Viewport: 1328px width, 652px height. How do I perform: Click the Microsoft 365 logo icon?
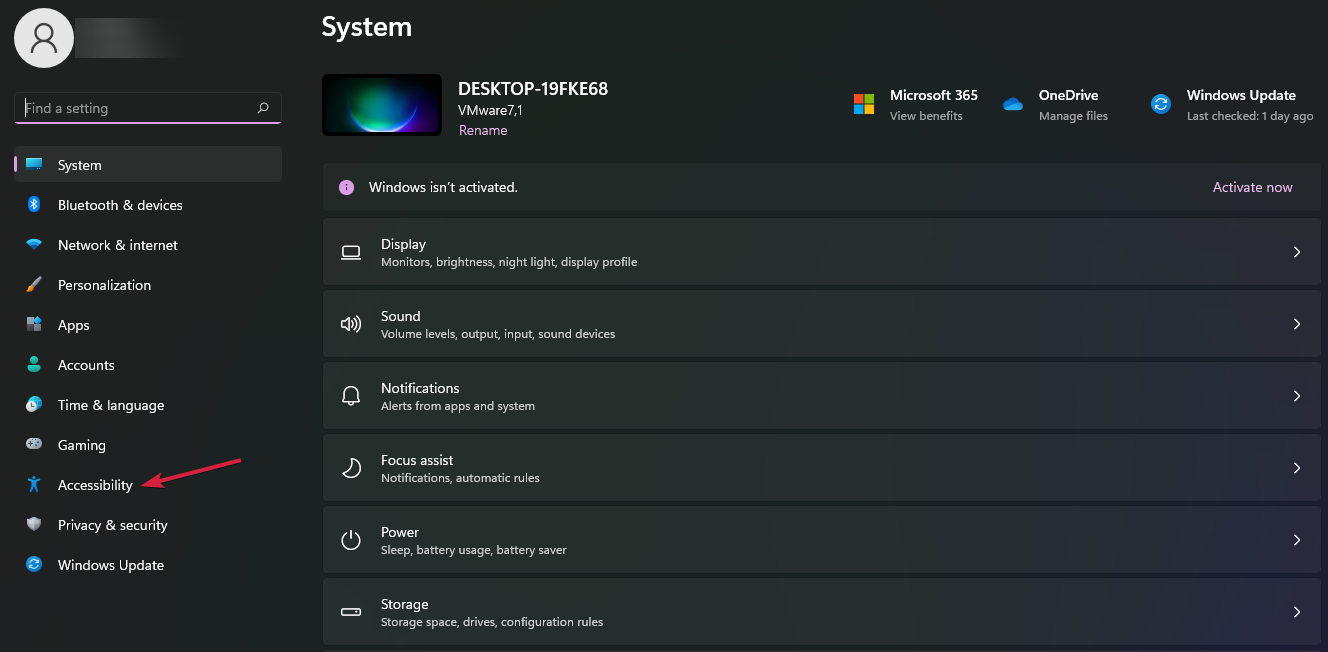[864, 104]
